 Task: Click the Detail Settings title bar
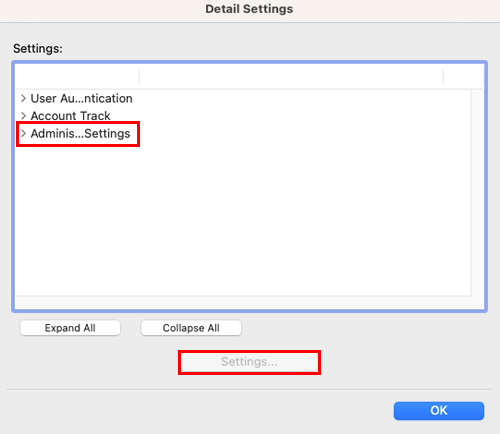[x=249, y=9]
